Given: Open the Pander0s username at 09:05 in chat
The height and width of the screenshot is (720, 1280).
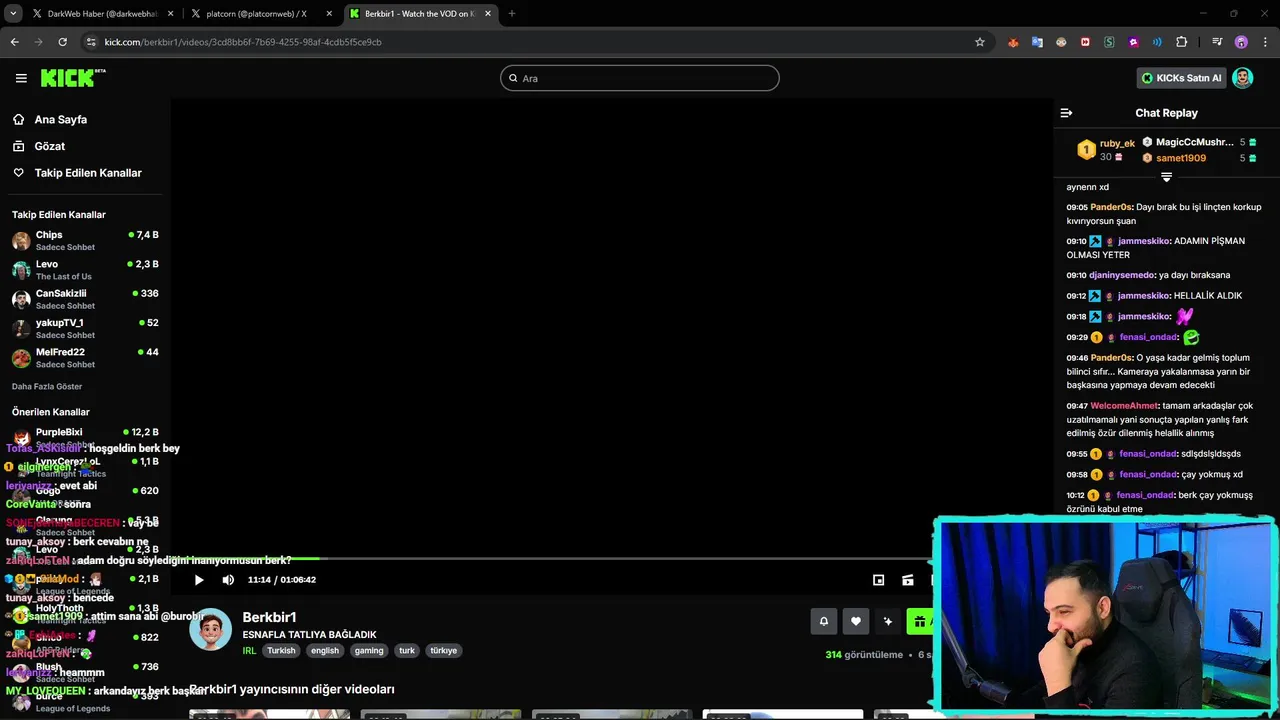Looking at the screenshot, I should [1111, 207].
